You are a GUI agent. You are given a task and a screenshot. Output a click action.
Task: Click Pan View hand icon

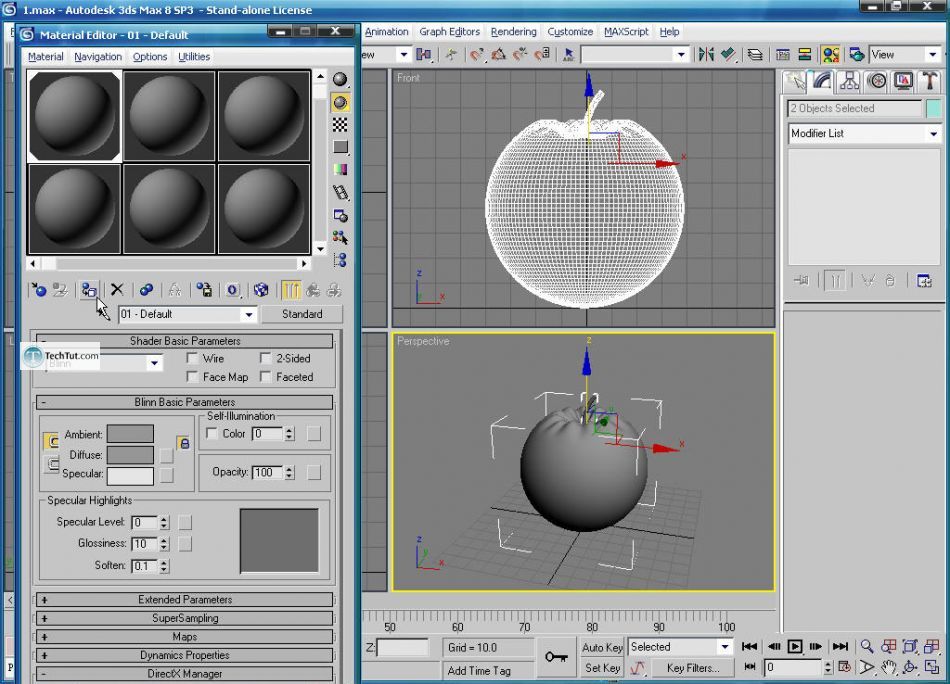(x=889, y=668)
